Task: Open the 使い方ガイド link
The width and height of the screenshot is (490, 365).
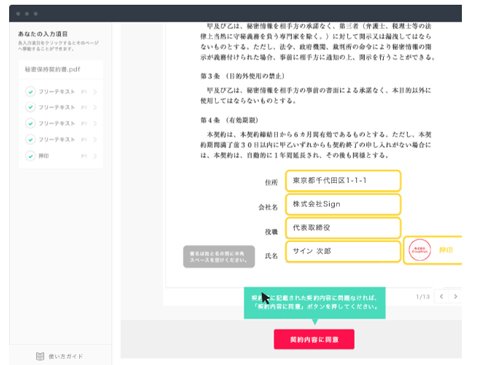Action: (x=66, y=356)
